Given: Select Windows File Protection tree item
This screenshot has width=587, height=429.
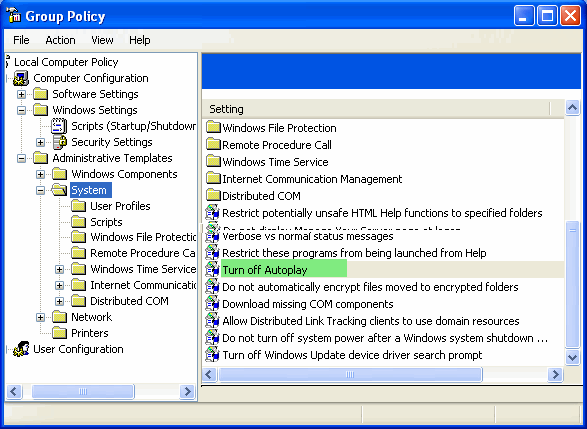Looking at the screenshot, I should pyautogui.click(x=143, y=237).
